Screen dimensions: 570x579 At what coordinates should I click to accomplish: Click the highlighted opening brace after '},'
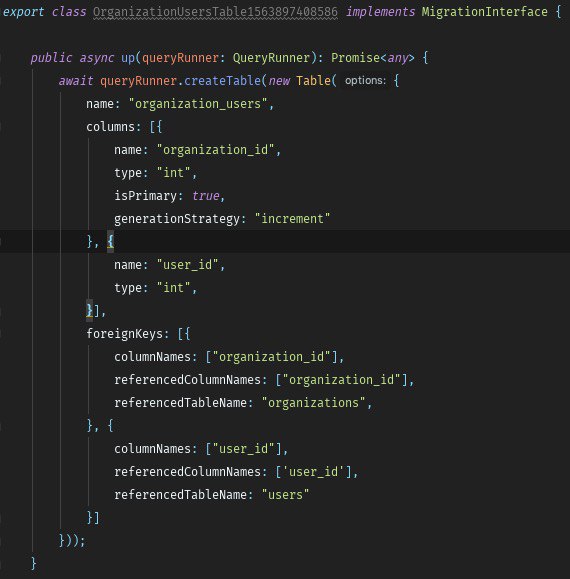click(x=110, y=241)
